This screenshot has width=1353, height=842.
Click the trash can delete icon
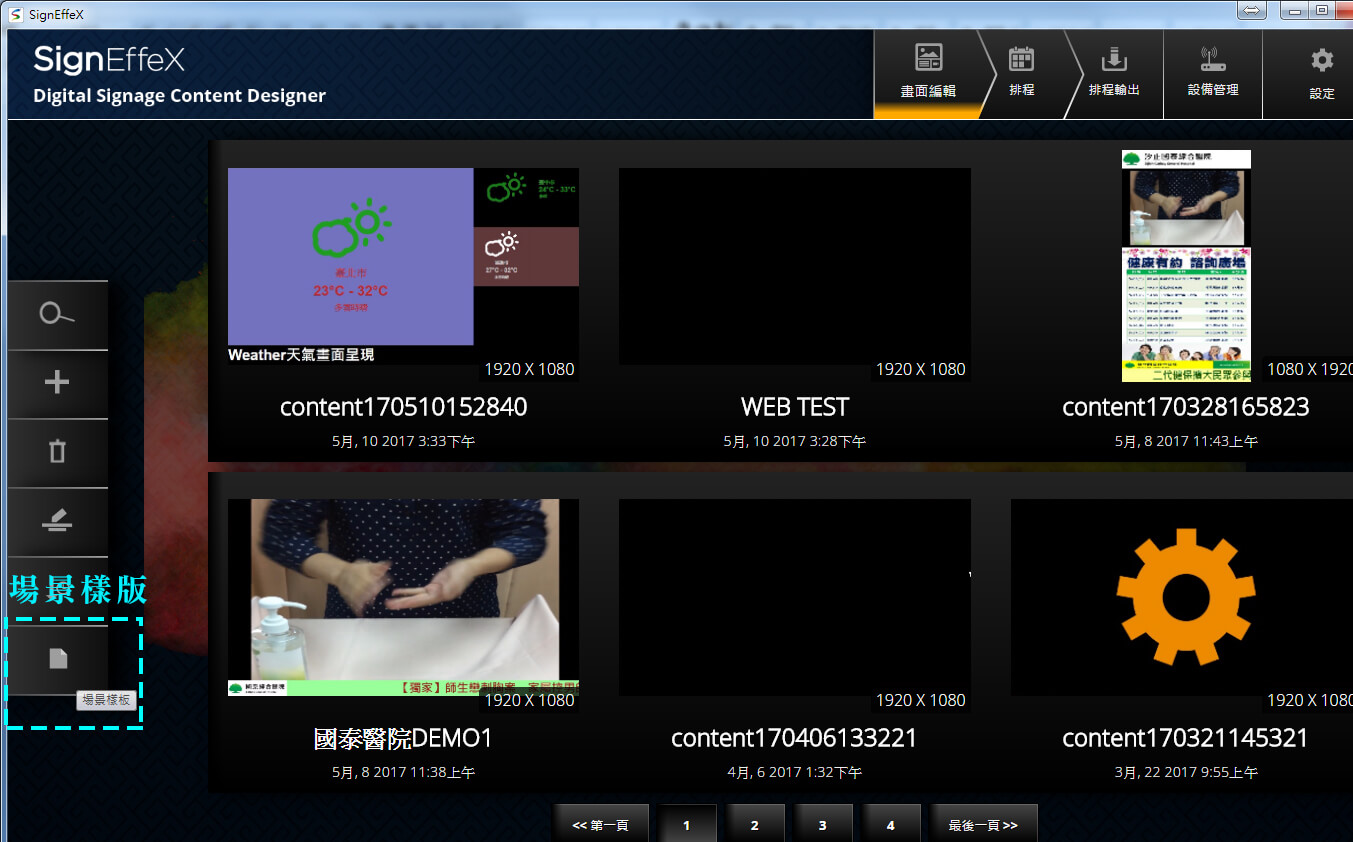[x=57, y=452]
